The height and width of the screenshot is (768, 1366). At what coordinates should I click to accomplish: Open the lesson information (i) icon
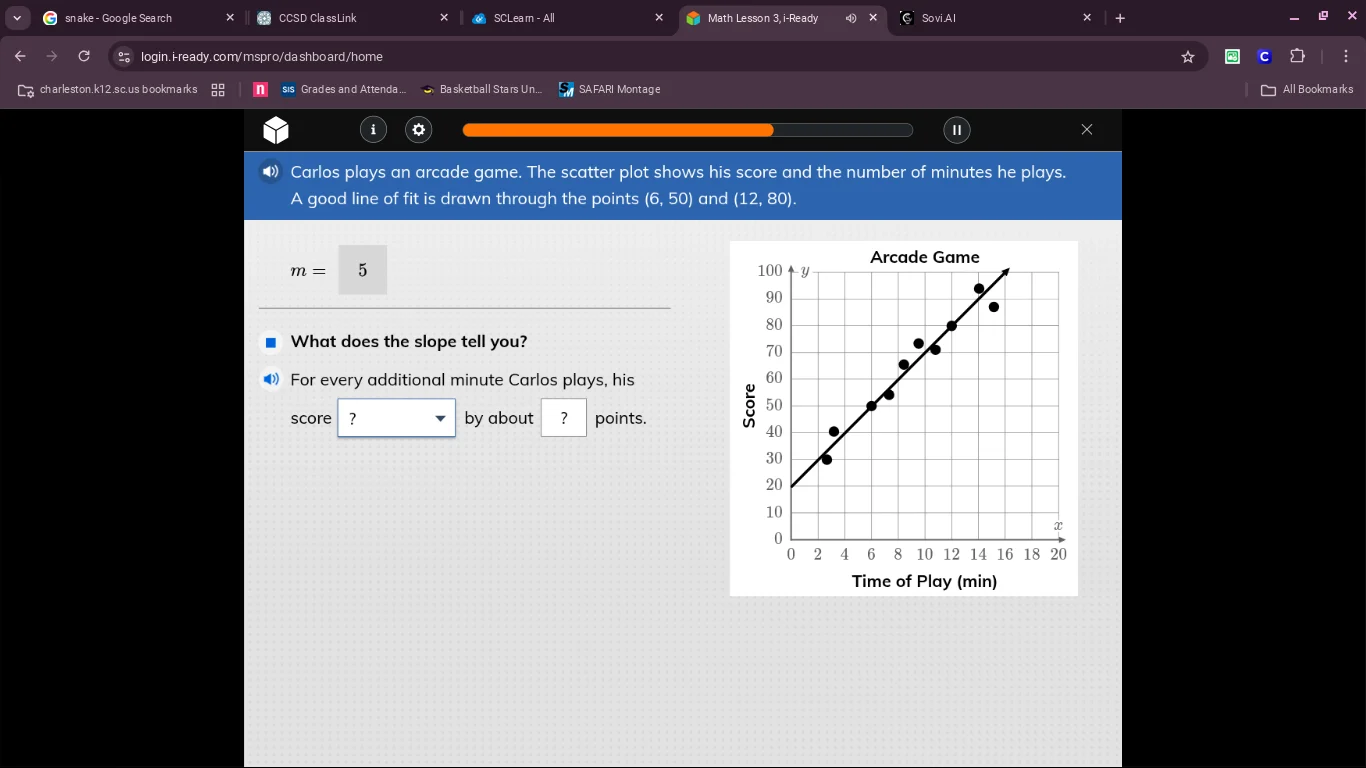pos(373,130)
